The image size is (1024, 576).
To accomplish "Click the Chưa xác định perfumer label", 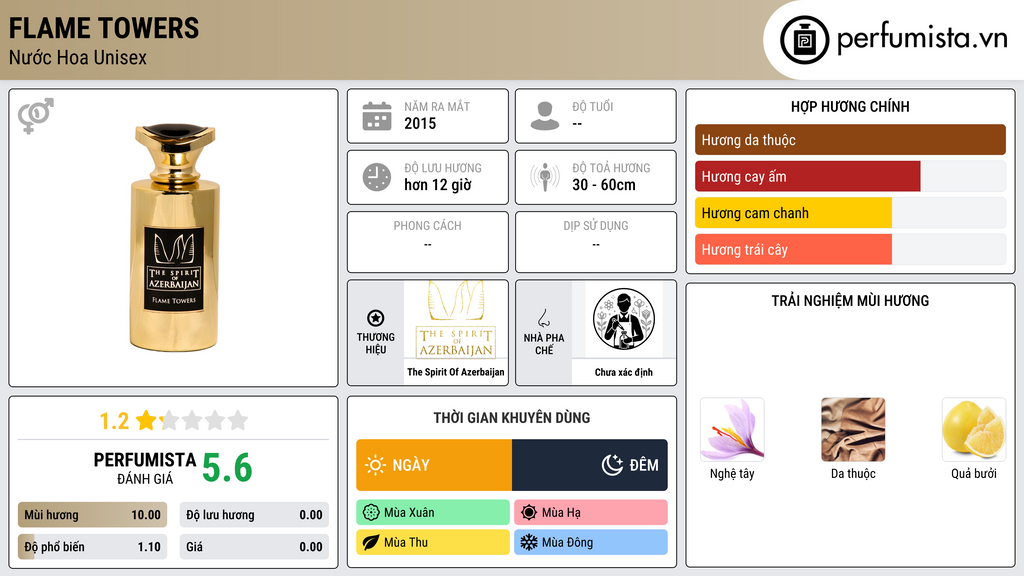I will [x=624, y=372].
